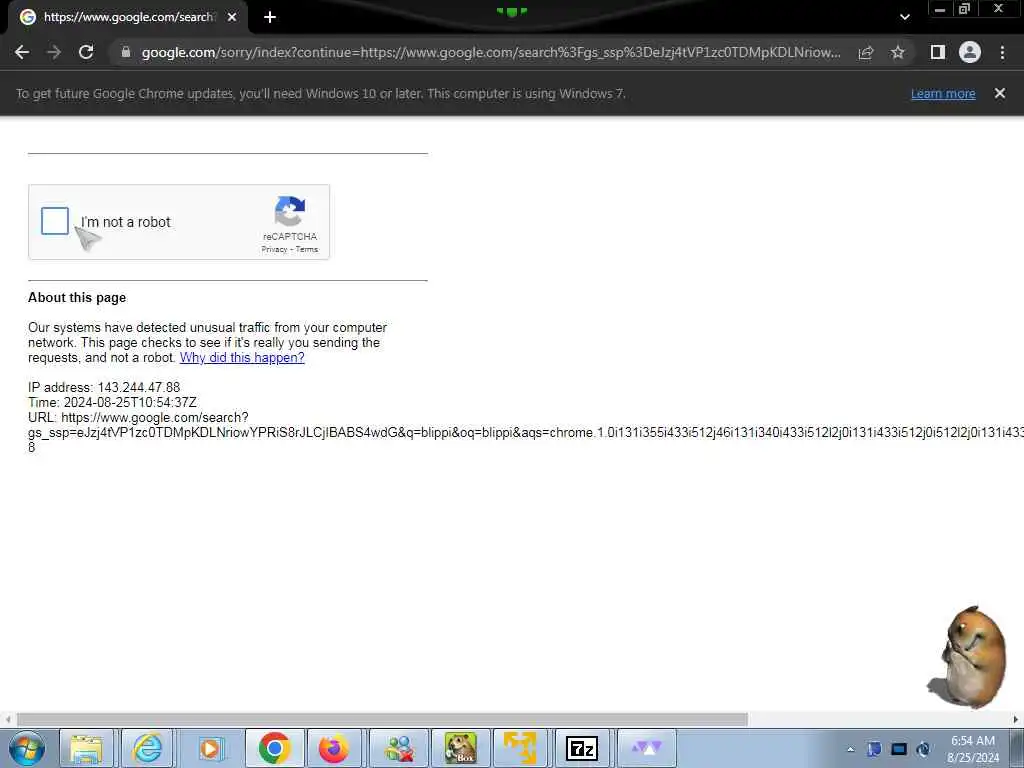
Task: Open the Chrome three-dot menu
Action: (x=1002, y=52)
